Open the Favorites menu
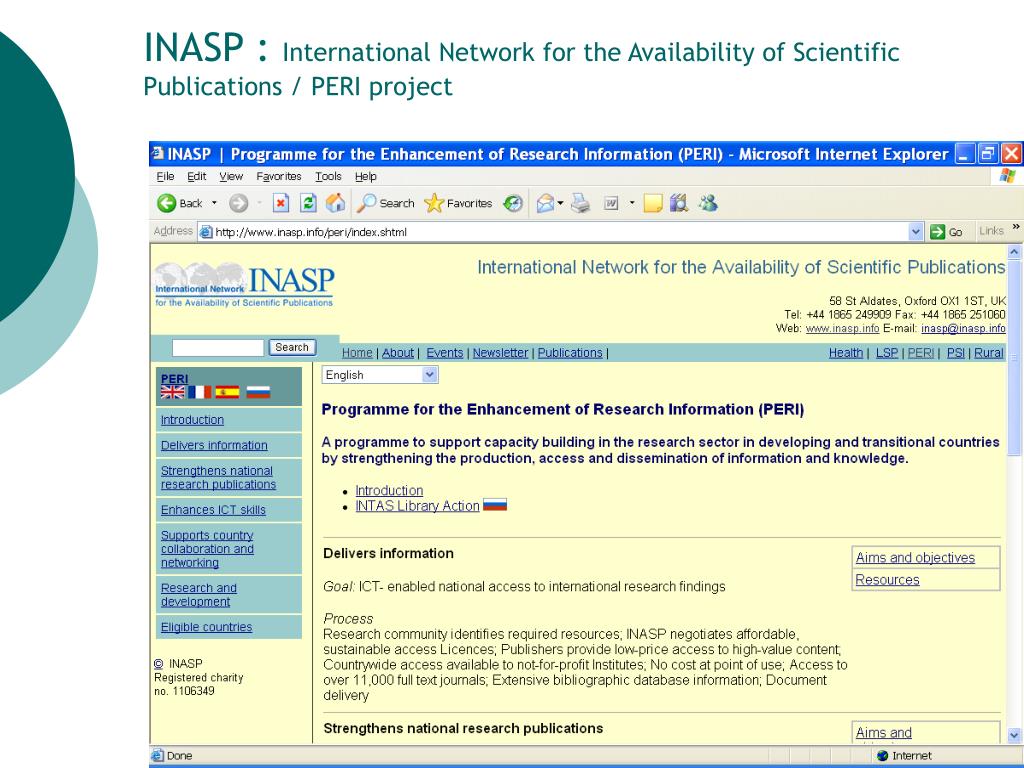1024x768 pixels. coord(279,176)
